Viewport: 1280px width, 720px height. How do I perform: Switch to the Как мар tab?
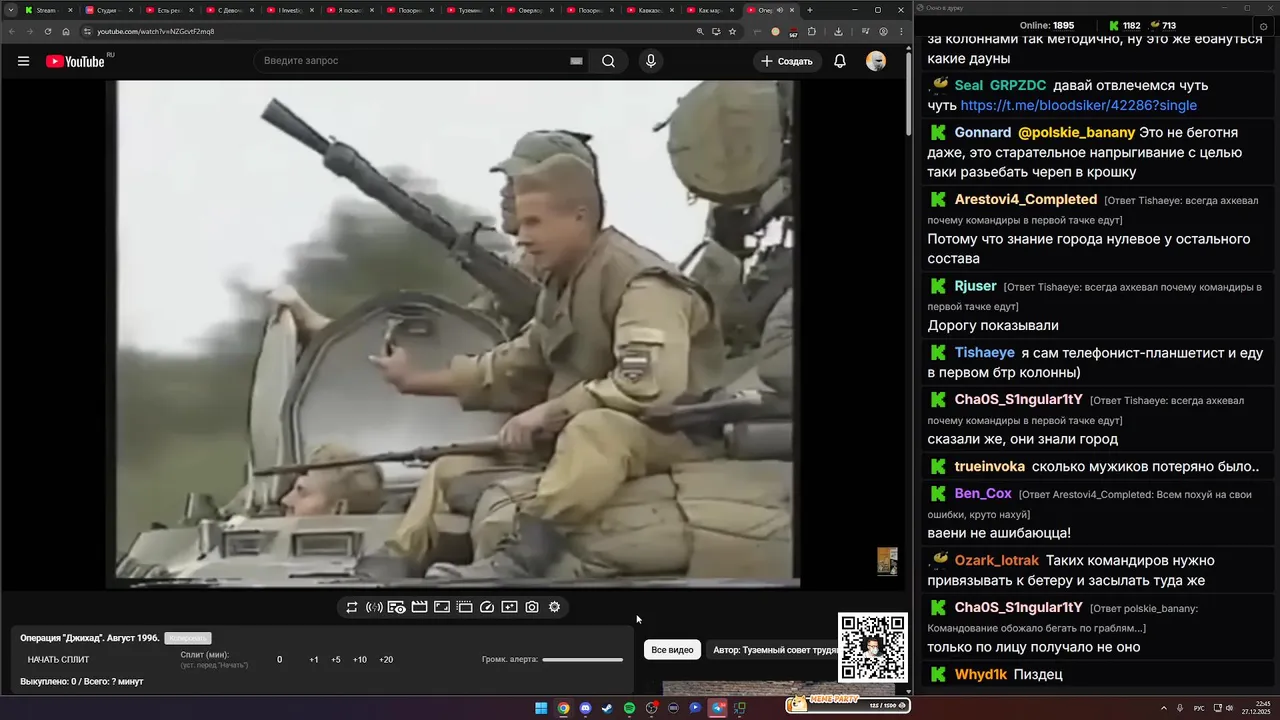[708, 10]
